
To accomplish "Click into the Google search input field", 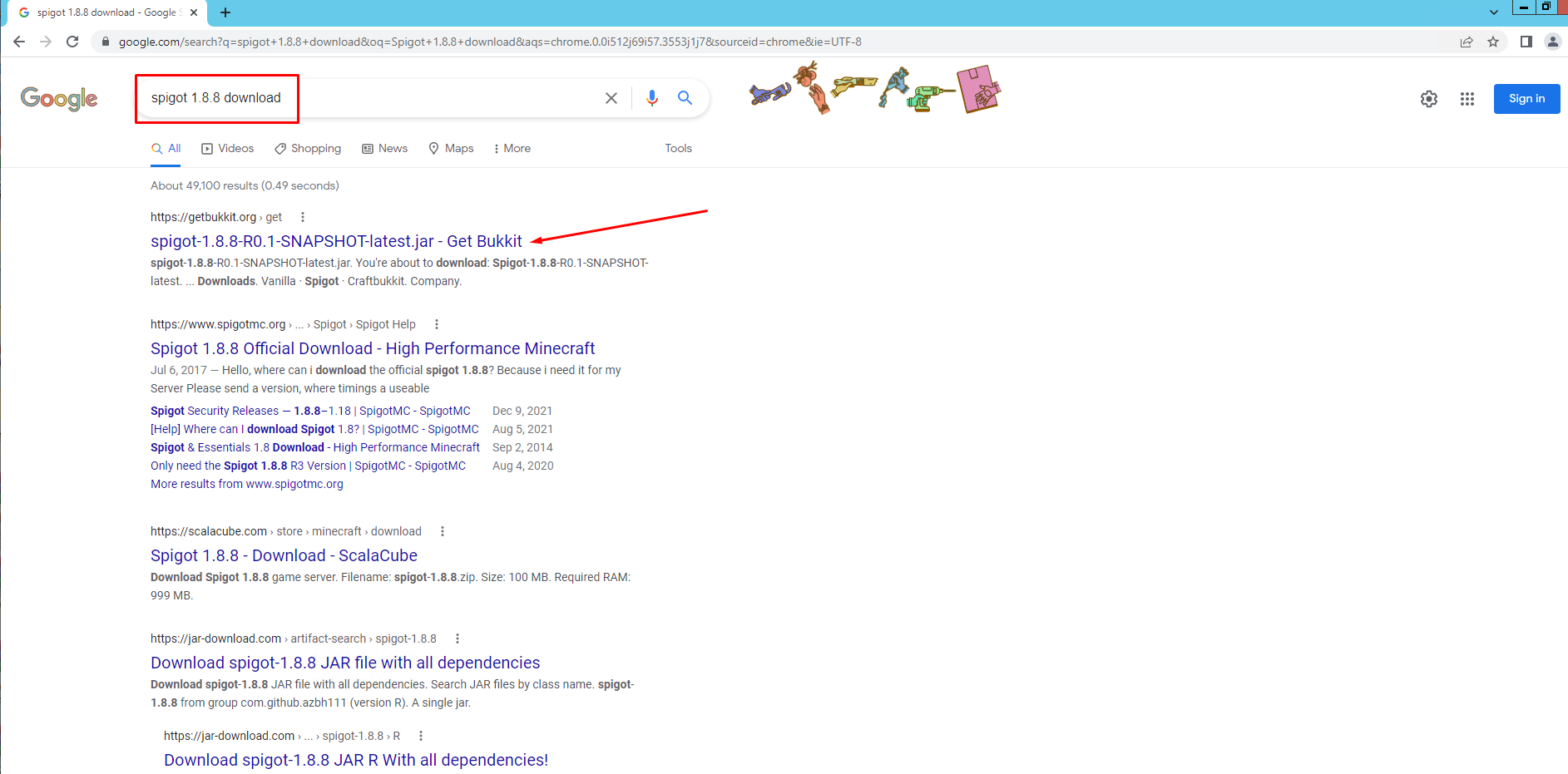I will (x=372, y=98).
